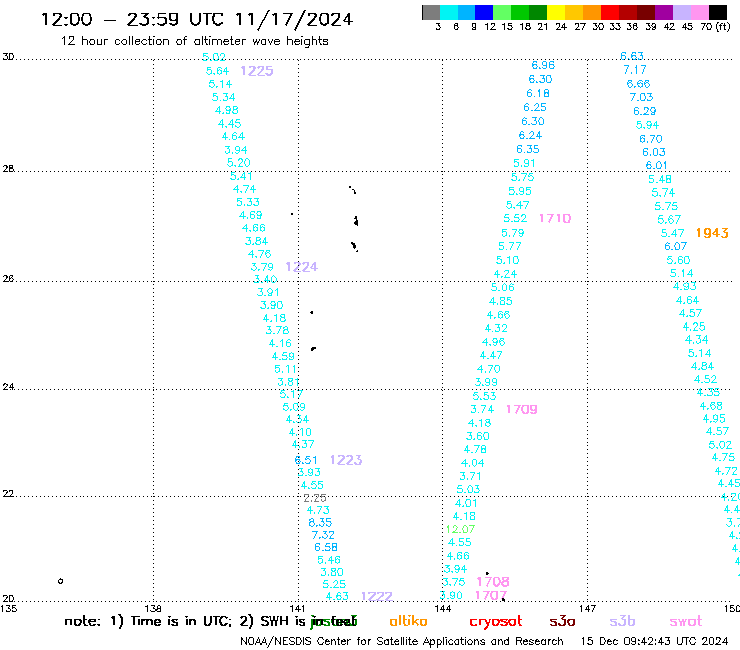
Task: Click the wave height value '3.40'
Action: 265,279
